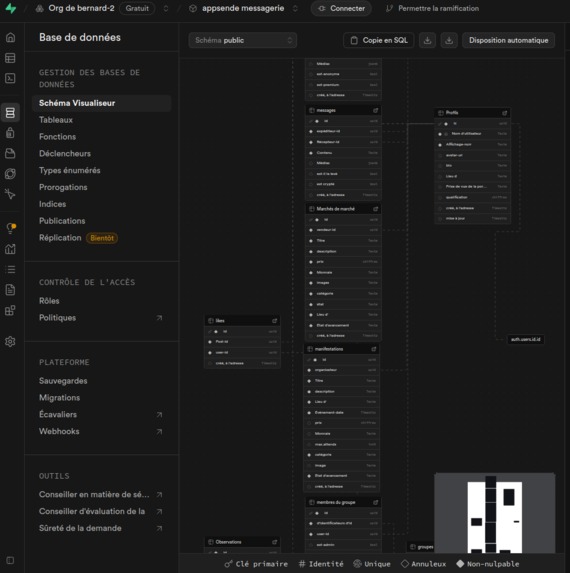Image resolution: width=570 pixels, height=573 pixels.
Task: Open the Project home icon in sidebar
Action: 11,37
